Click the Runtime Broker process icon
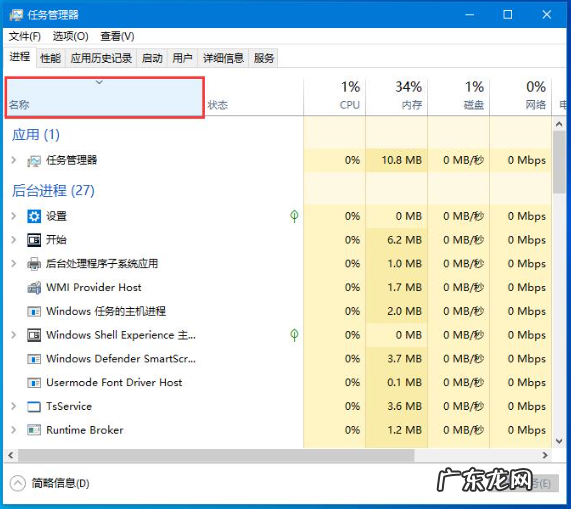Screen dimensions: 571x509 [x=34, y=430]
